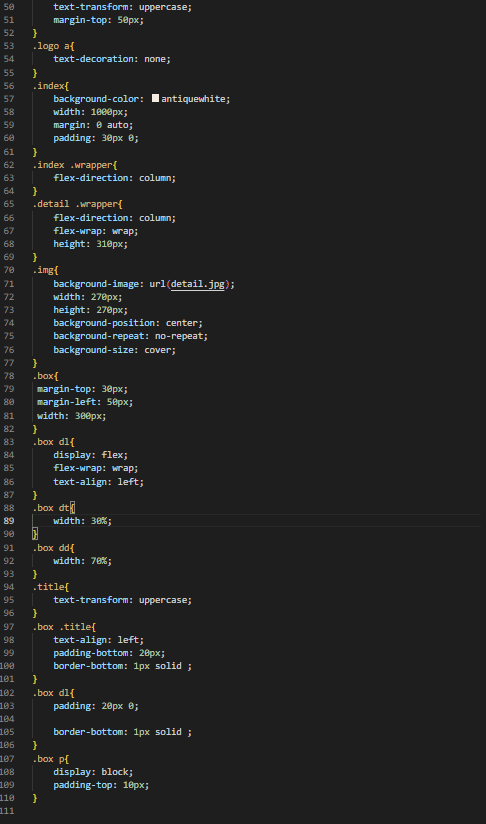Screen dimensions: 486x824
Task: Click the closing brace on line 90
Action: tap(35, 534)
